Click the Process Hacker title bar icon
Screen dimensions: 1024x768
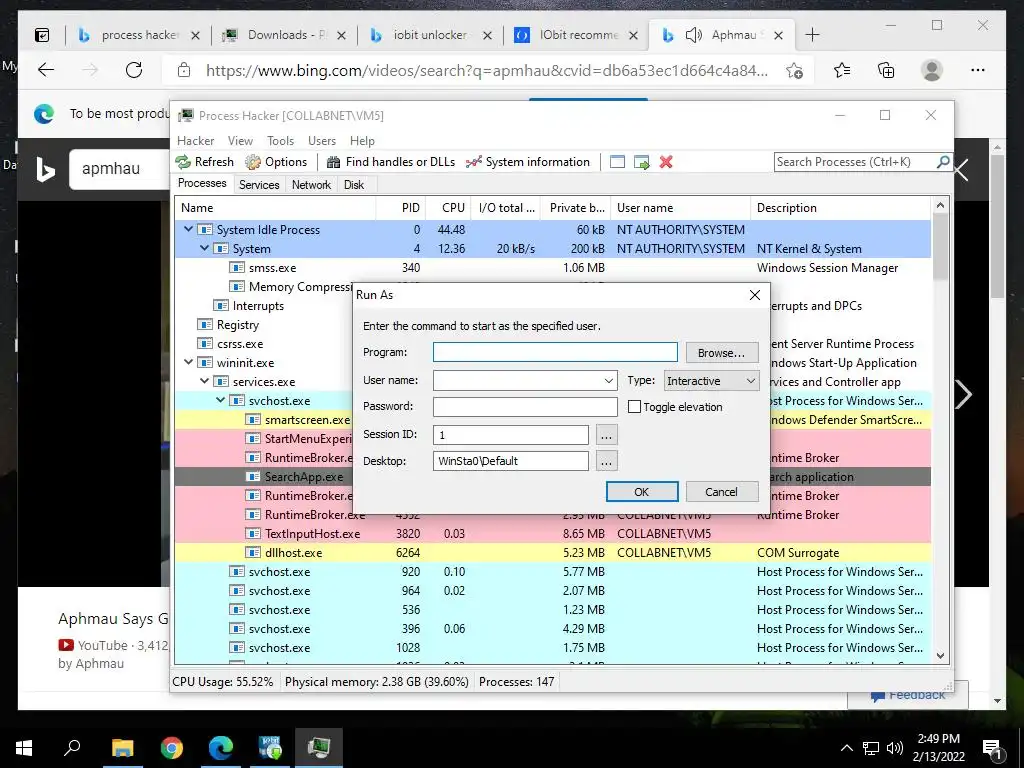click(186, 116)
